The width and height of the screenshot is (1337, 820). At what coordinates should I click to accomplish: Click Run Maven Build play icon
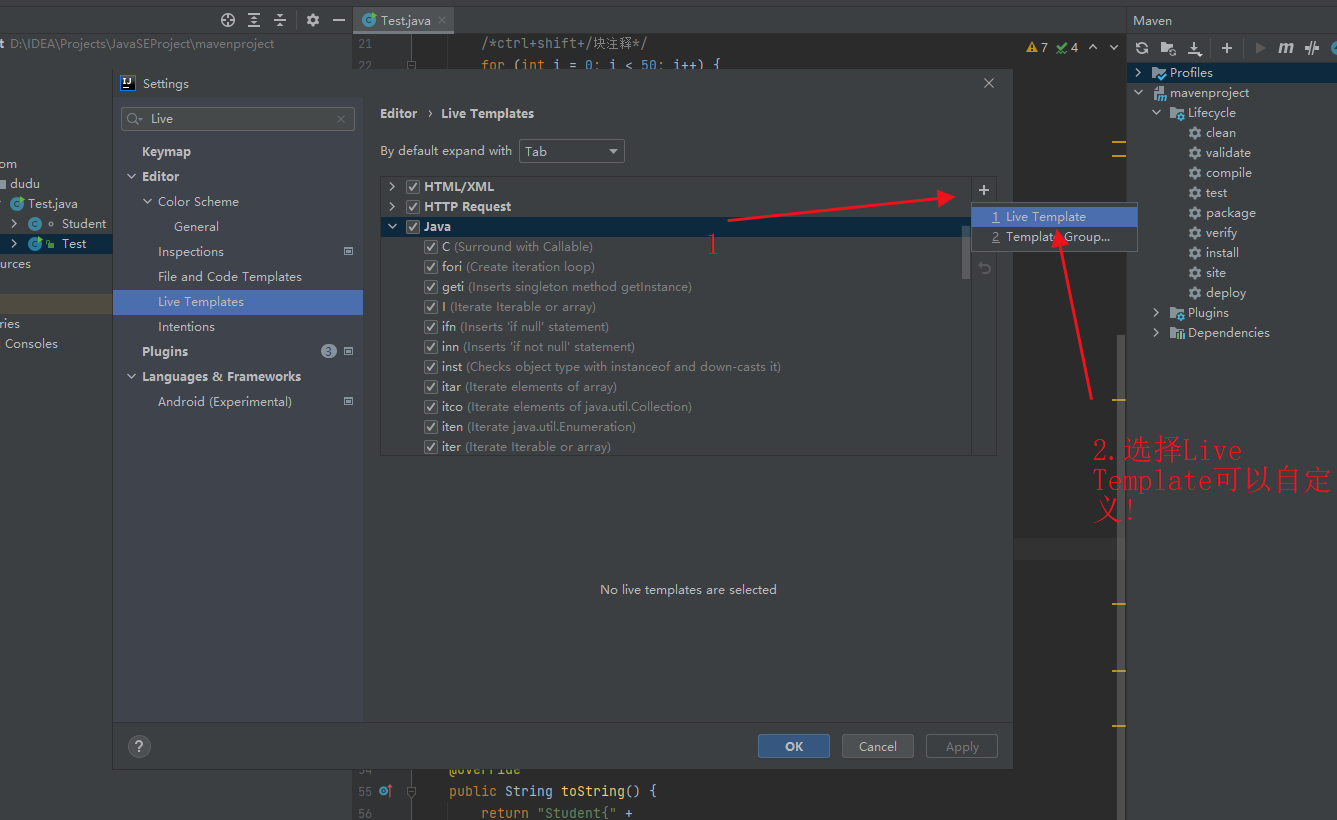click(x=1260, y=48)
